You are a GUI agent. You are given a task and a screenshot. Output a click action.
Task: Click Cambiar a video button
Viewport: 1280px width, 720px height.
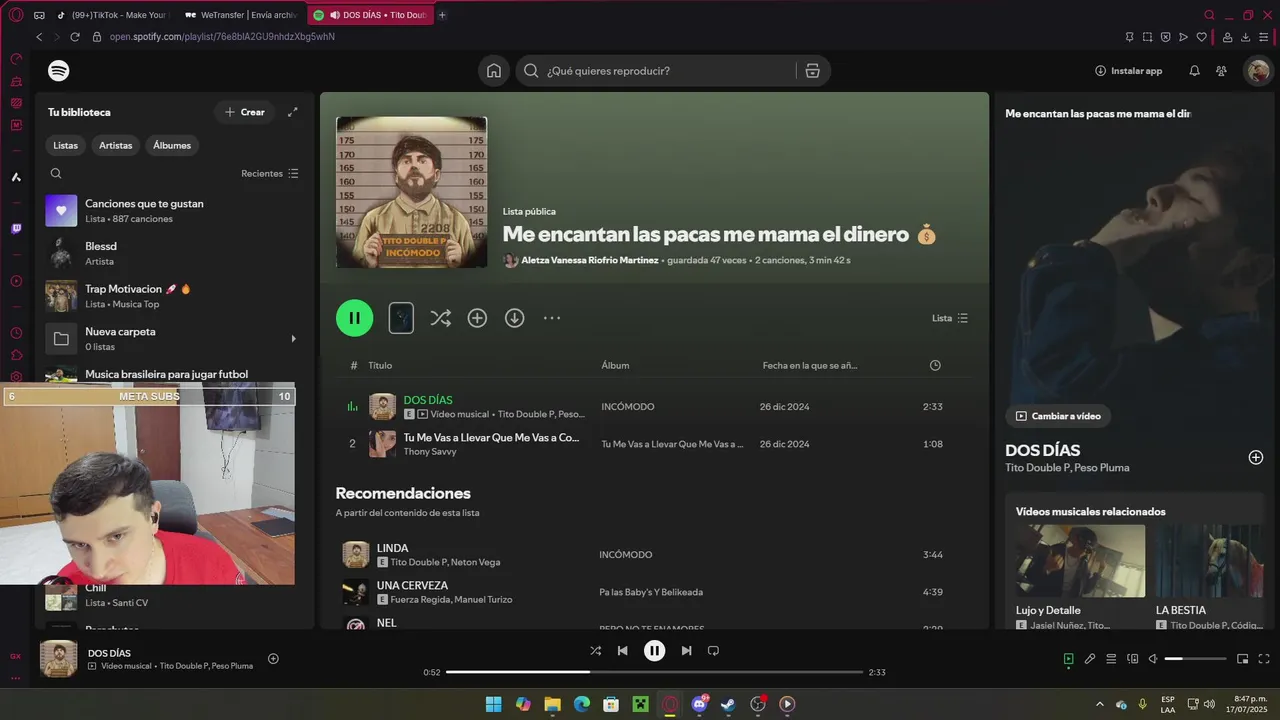click(1058, 416)
